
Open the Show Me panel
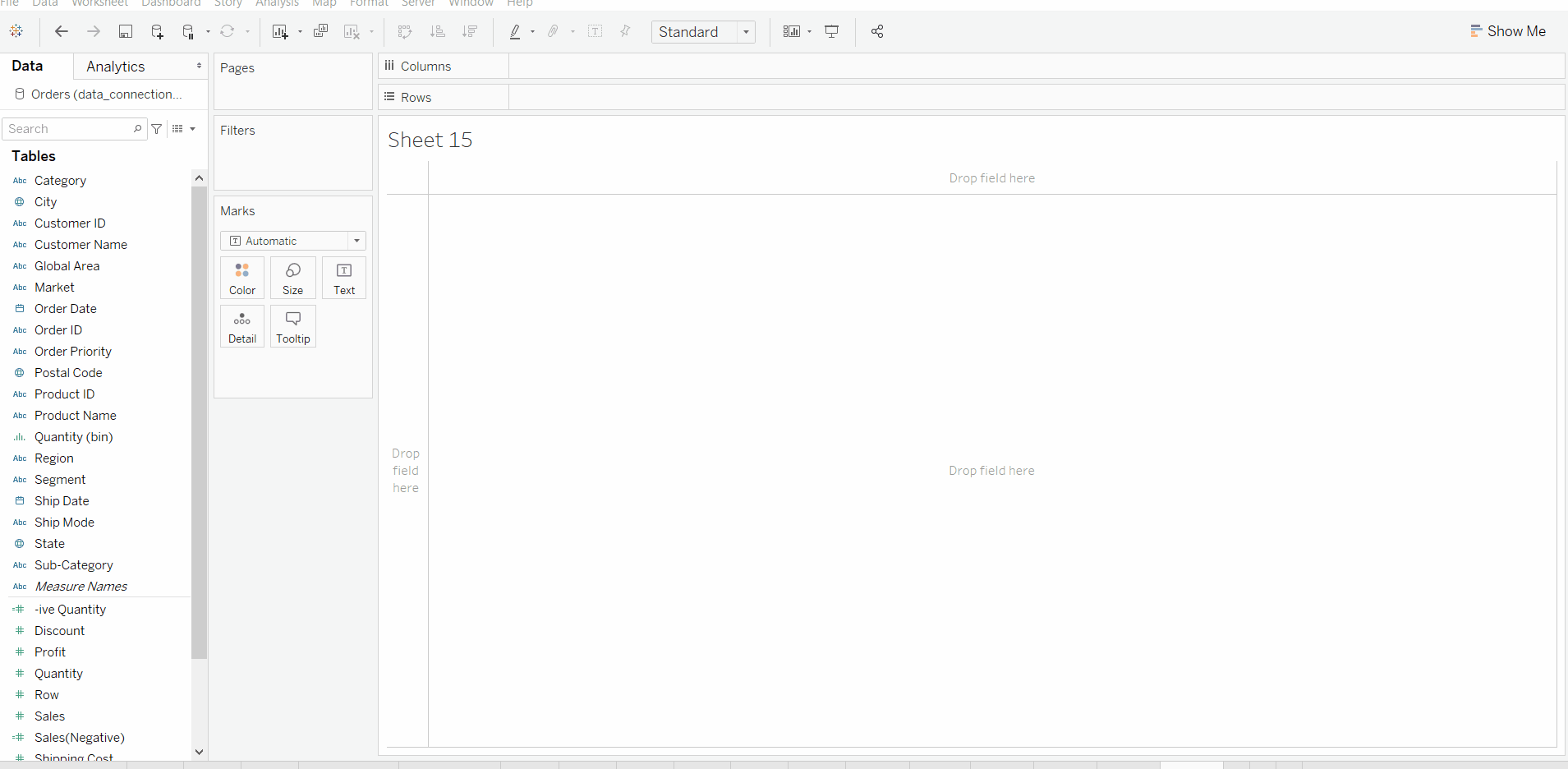1508,31
